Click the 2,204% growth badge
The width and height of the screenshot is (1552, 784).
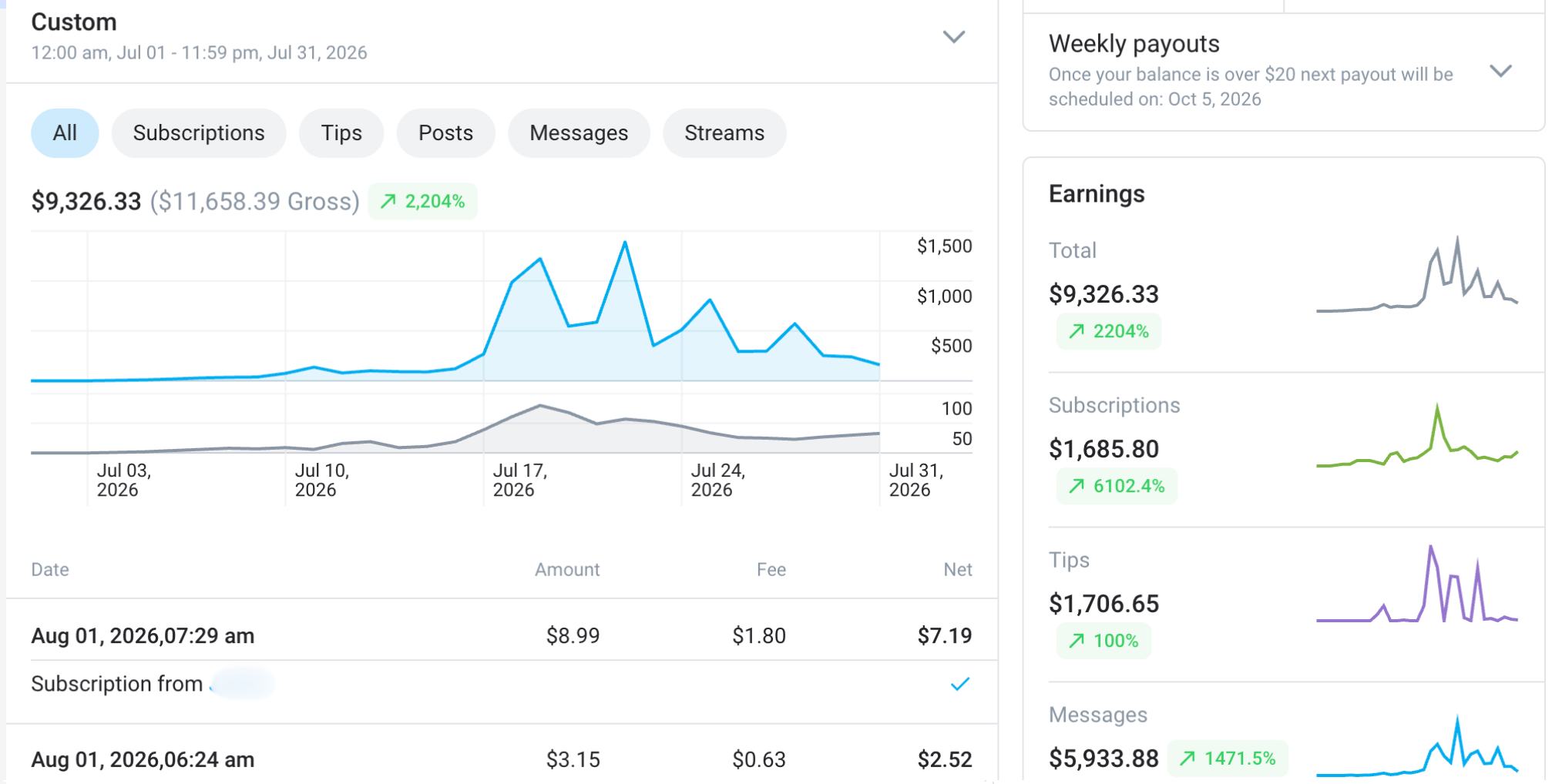click(422, 202)
